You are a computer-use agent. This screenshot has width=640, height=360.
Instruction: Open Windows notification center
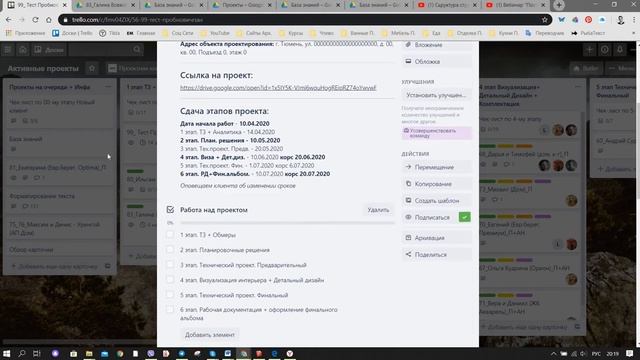[x=630, y=353]
